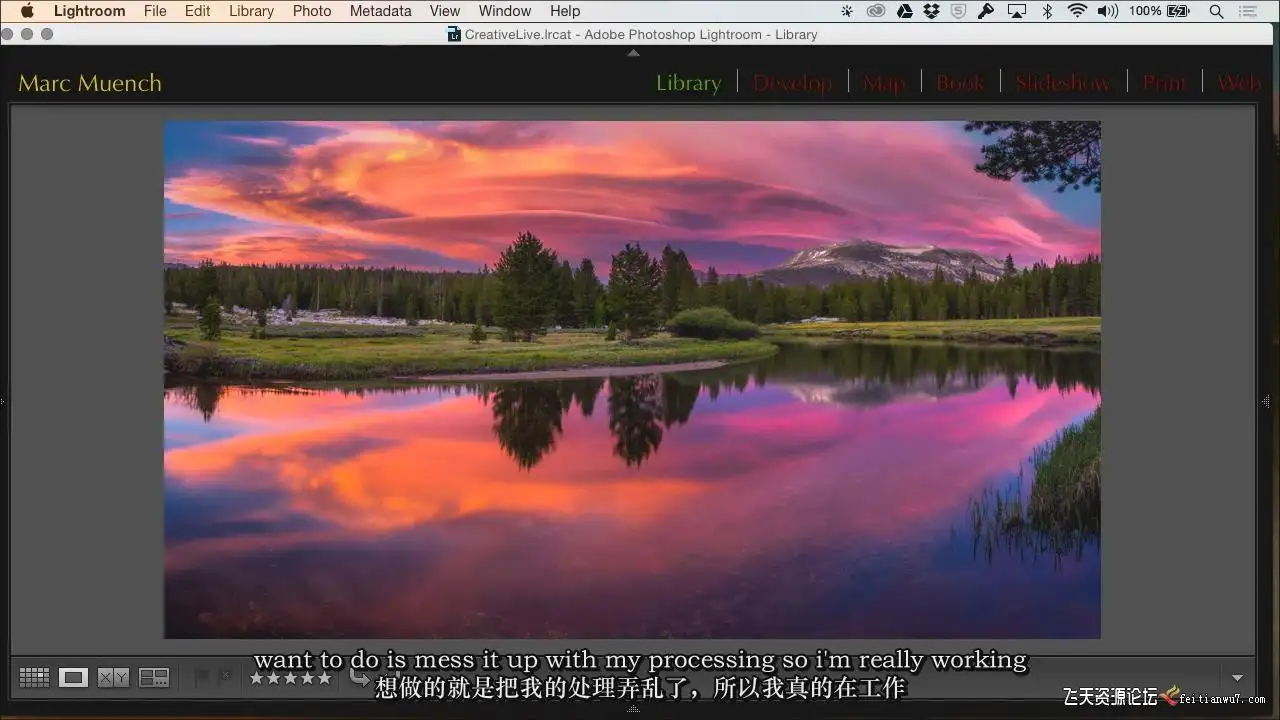
Task: Set flag as rejected
Action: coord(225,677)
